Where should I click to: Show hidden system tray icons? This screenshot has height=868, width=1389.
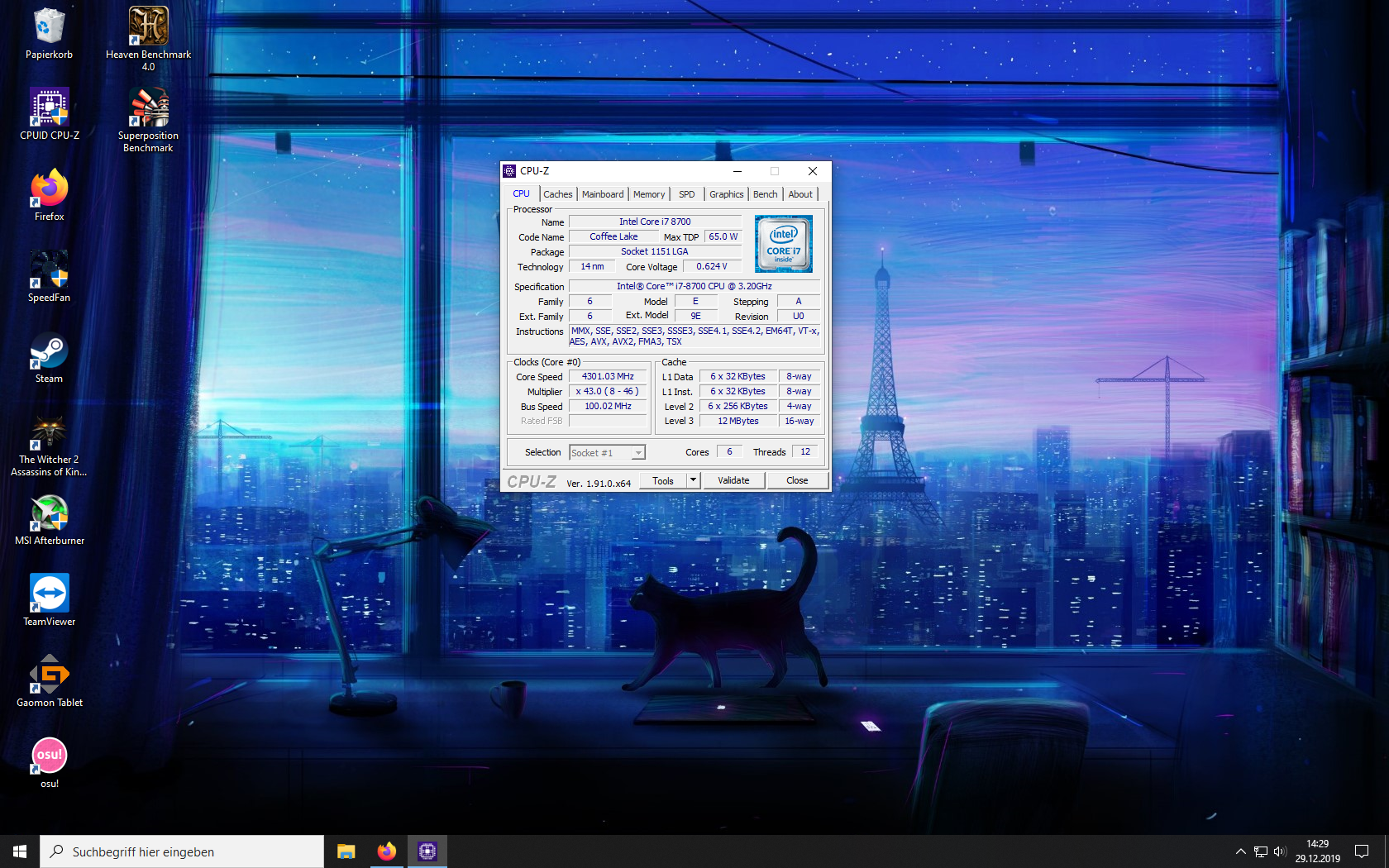tap(1240, 851)
